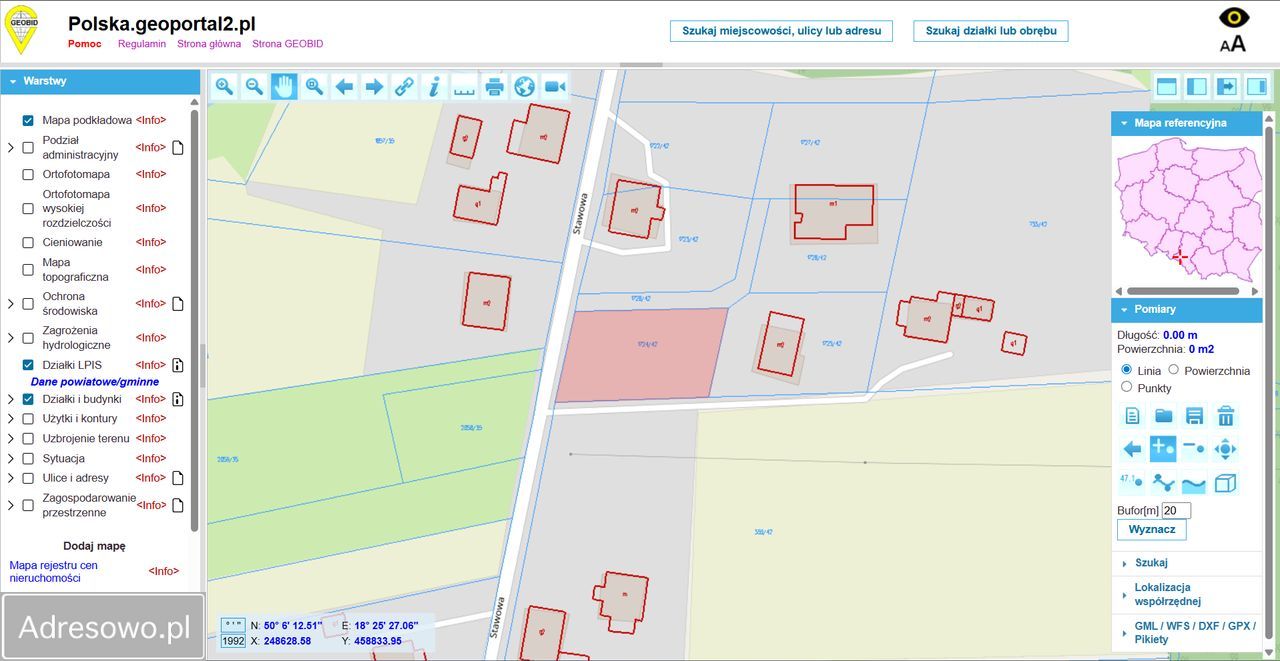
Task: Open the Strona główna link
Action: (209, 44)
